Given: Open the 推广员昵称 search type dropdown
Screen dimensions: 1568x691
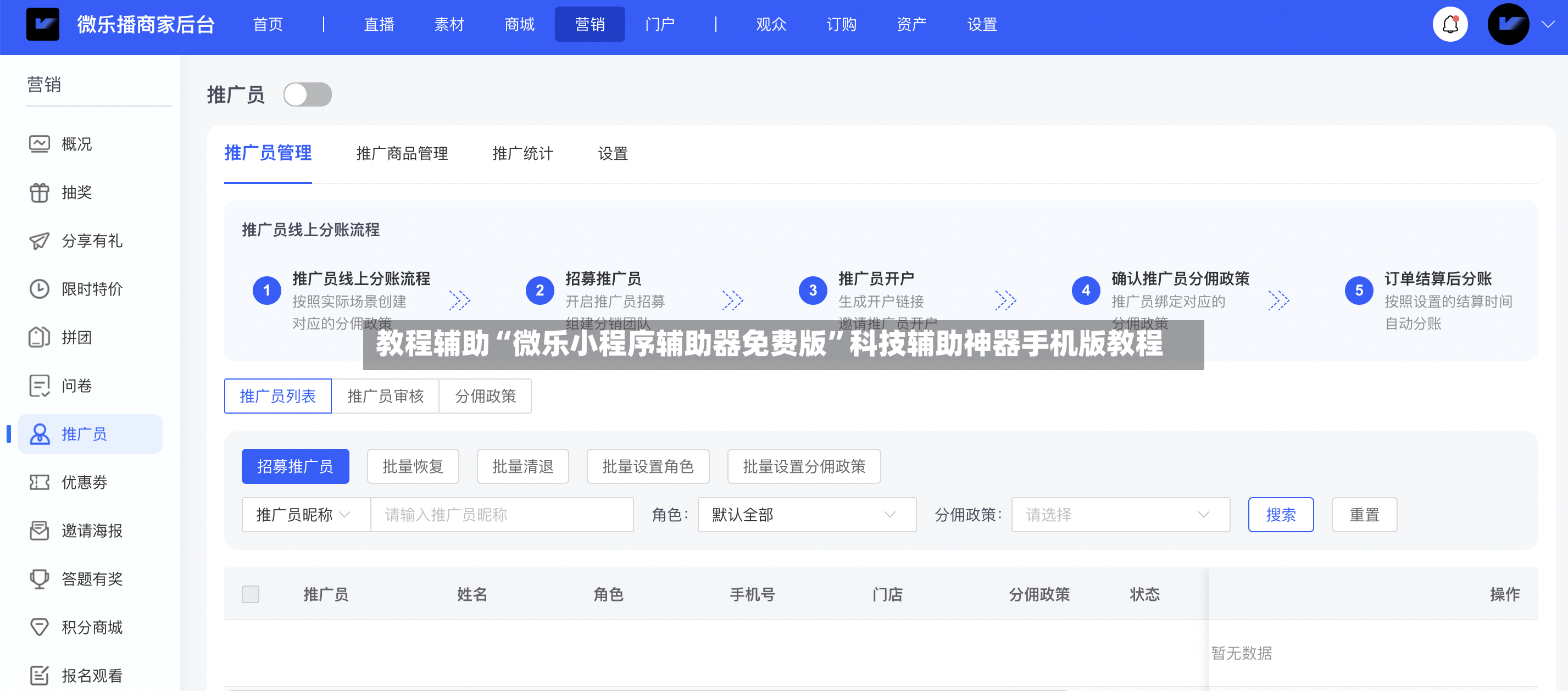Looking at the screenshot, I should tap(305, 515).
